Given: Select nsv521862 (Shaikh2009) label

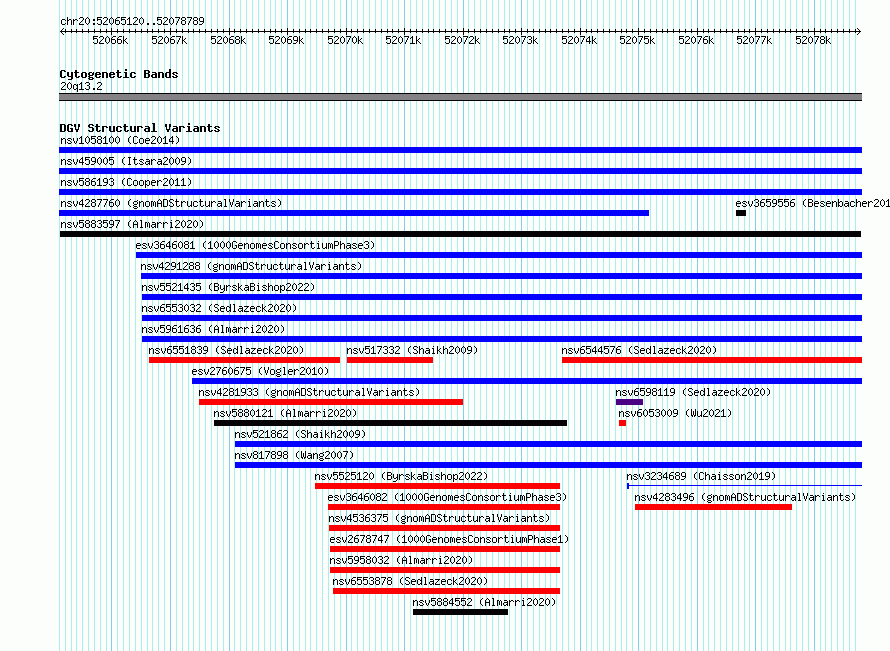Looking at the screenshot, I should [x=300, y=434].
